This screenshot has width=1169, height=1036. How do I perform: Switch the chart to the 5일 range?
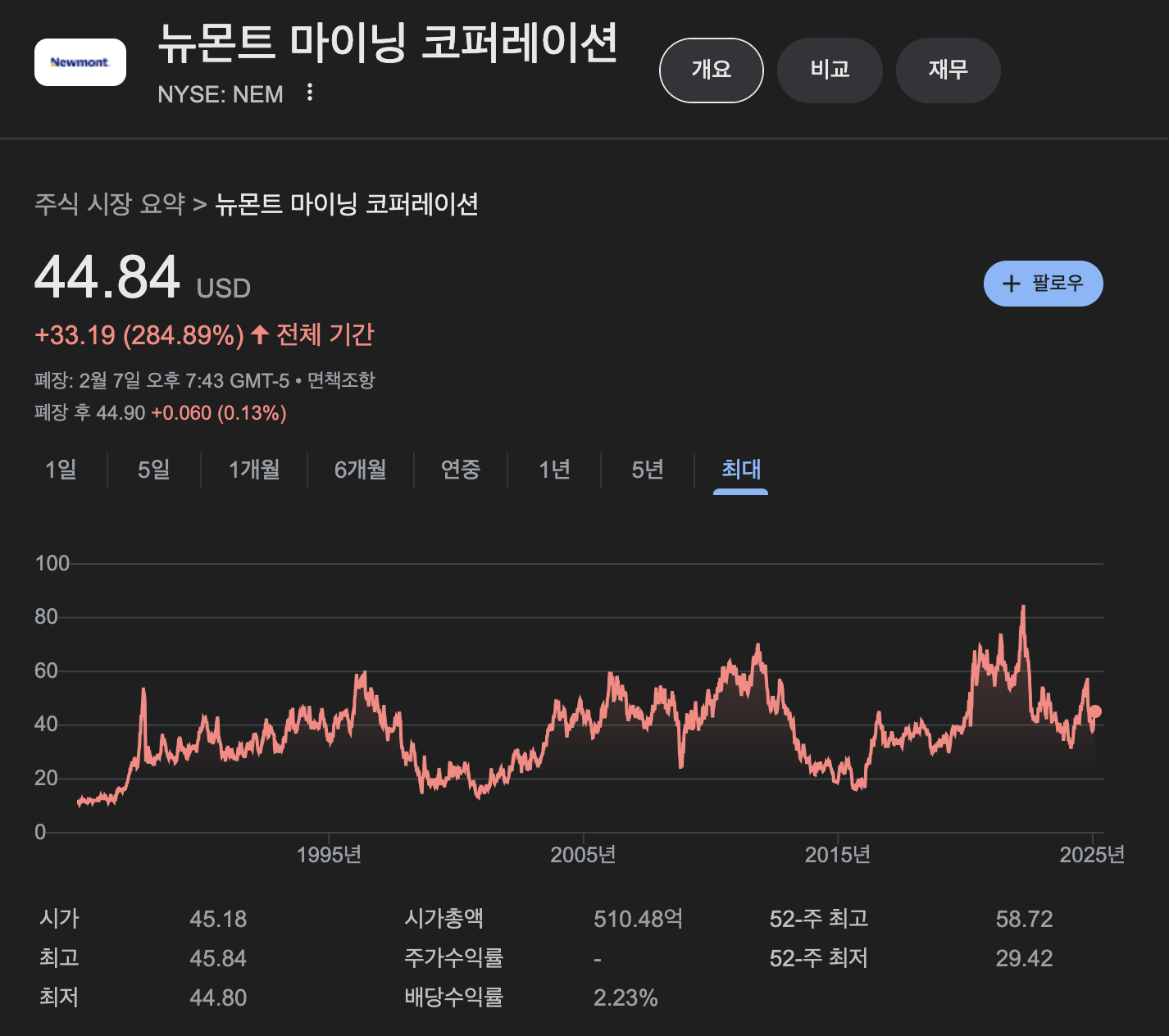pos(154,470)
